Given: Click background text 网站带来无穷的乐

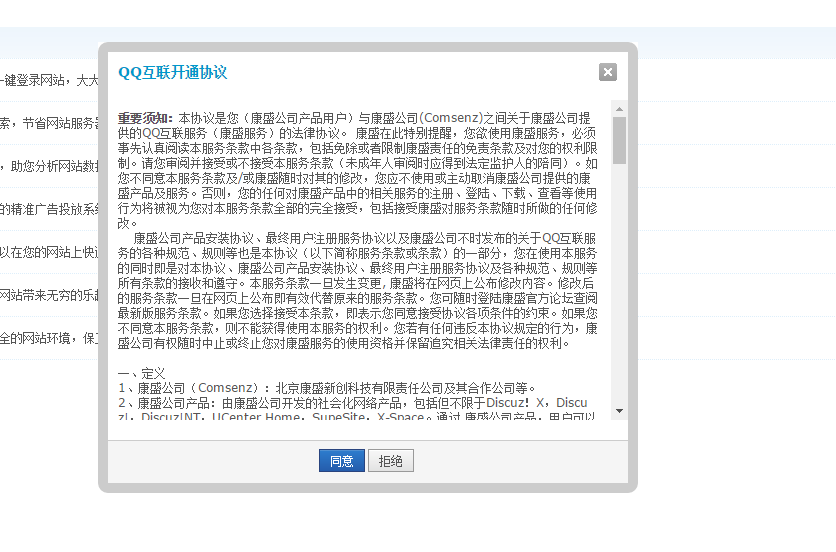Looking at the screenshot, I should (x=49, y=295).
